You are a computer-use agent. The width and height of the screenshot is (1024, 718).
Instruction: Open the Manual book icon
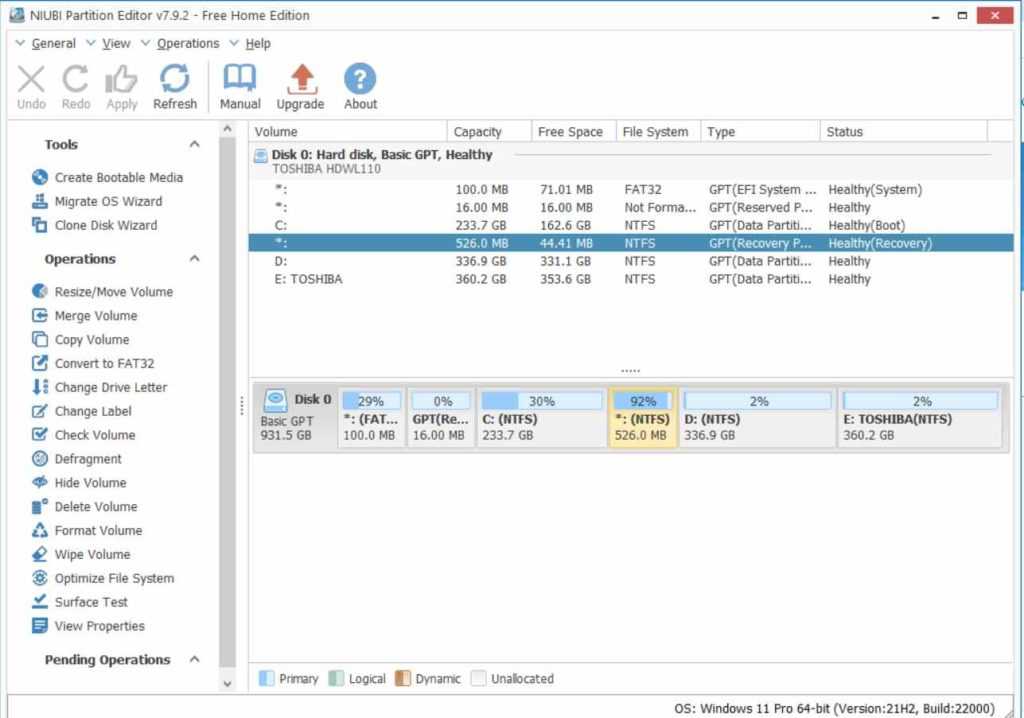(240, 78)
